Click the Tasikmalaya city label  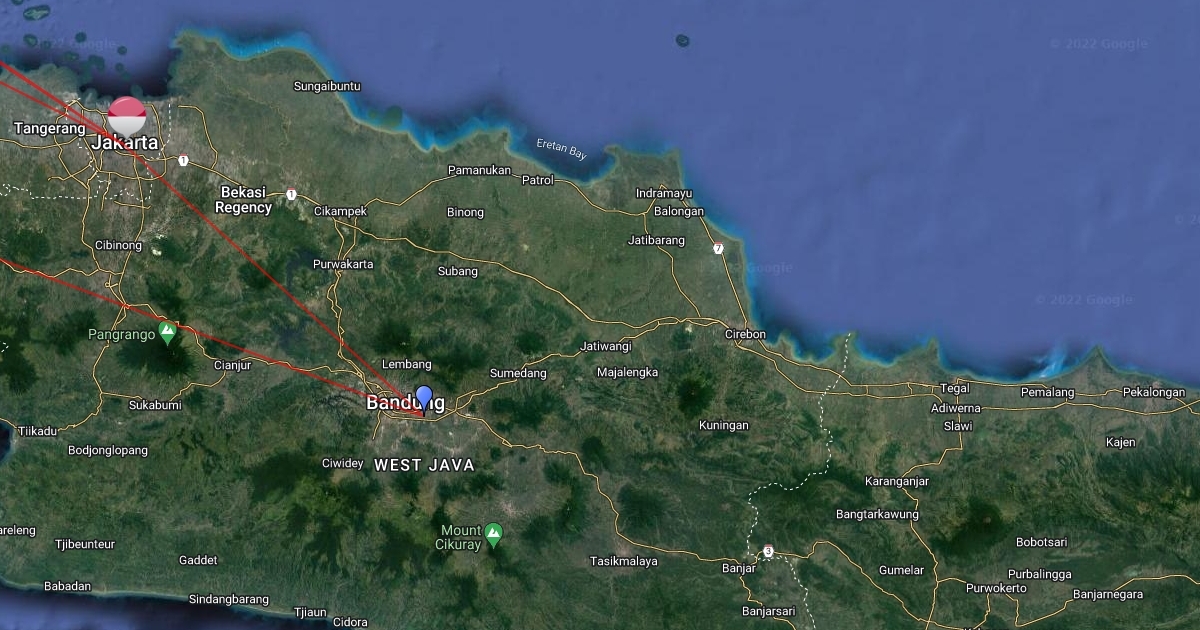click(624, 561)
